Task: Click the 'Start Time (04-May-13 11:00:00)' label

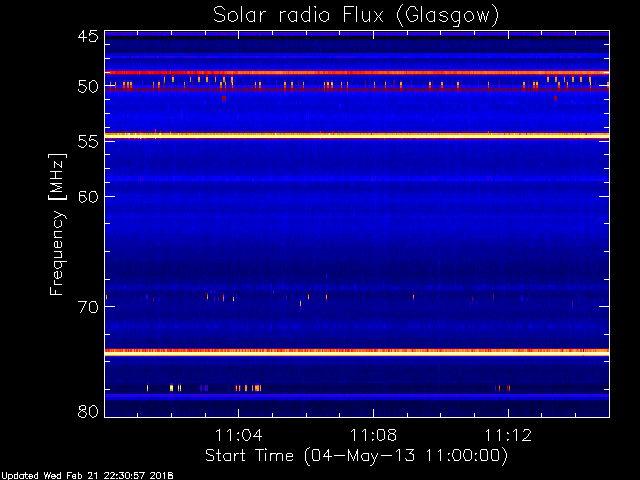Action: click(356, 456)
